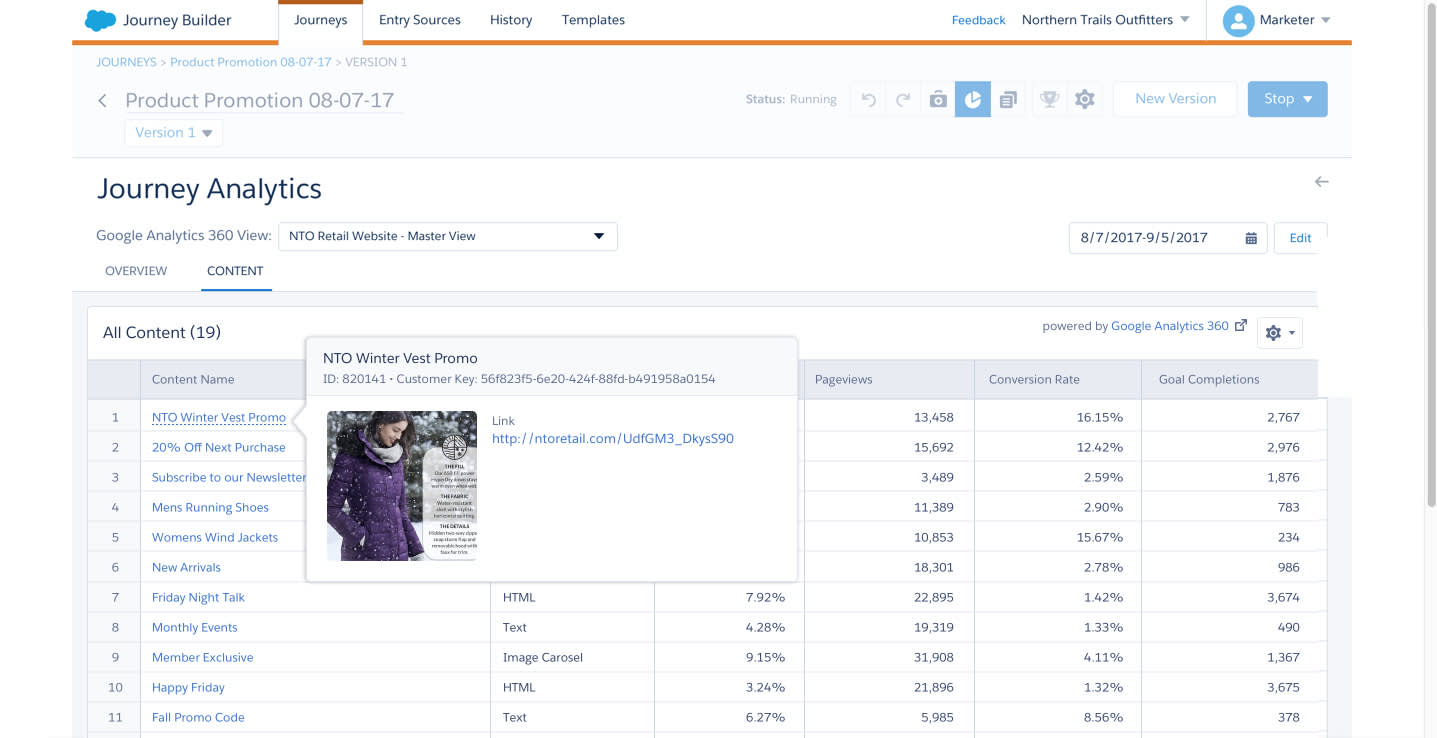Open Friday Night Talk content
Screen dimensions: 1437x738
(198, 597)
